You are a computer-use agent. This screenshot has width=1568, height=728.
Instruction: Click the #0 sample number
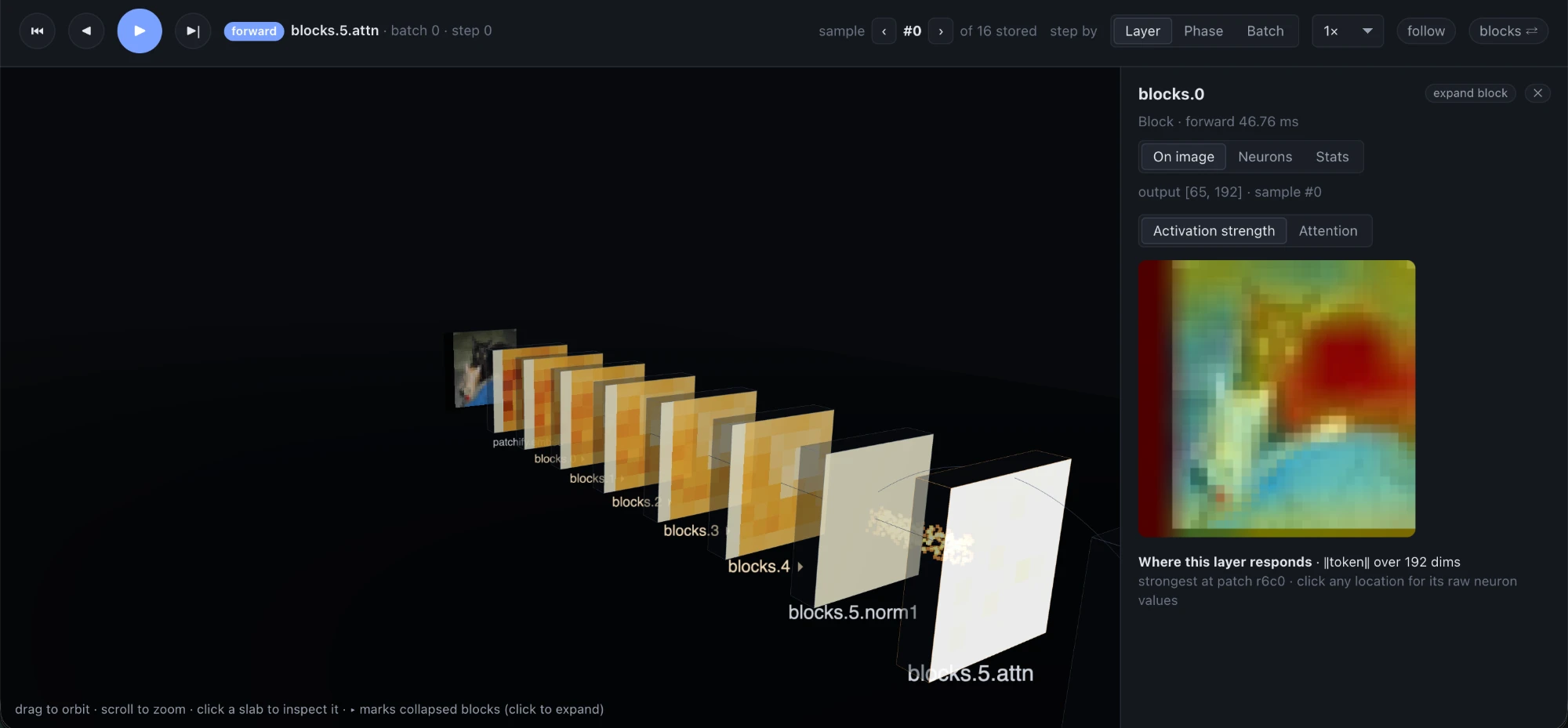[x=912, y=31]
